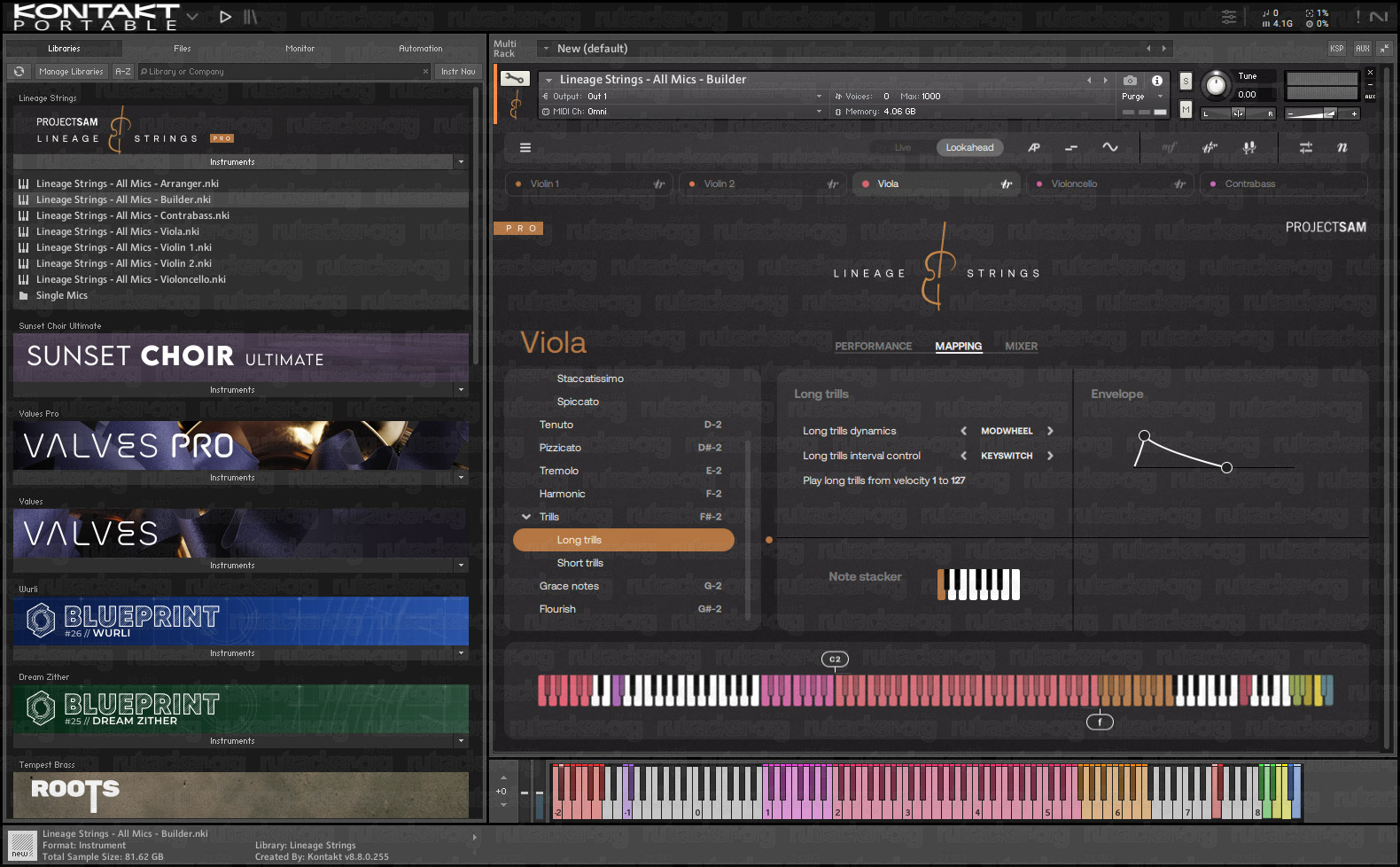Open the rack view icon next to play
The width and height of the screenshot is (1400, 867).
coord(251,17)
